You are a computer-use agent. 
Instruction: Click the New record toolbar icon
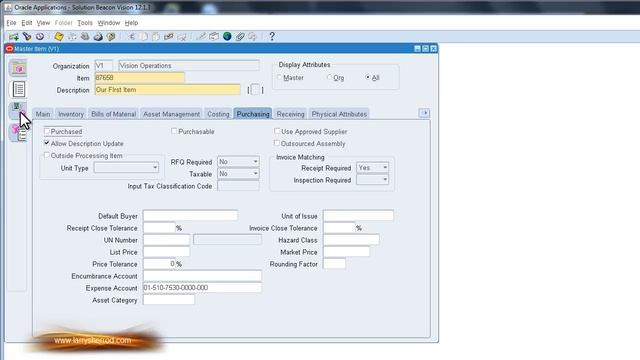point(13,37)
